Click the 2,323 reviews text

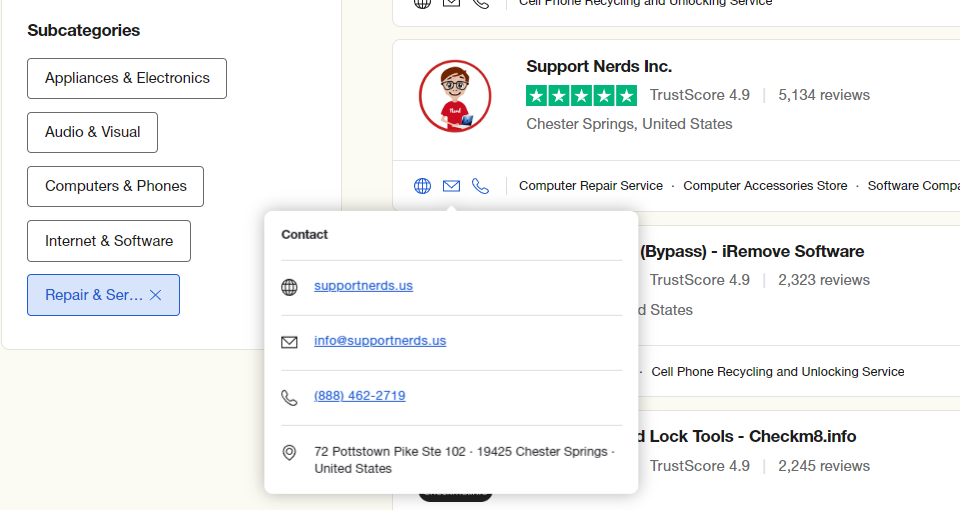[823, 280]
